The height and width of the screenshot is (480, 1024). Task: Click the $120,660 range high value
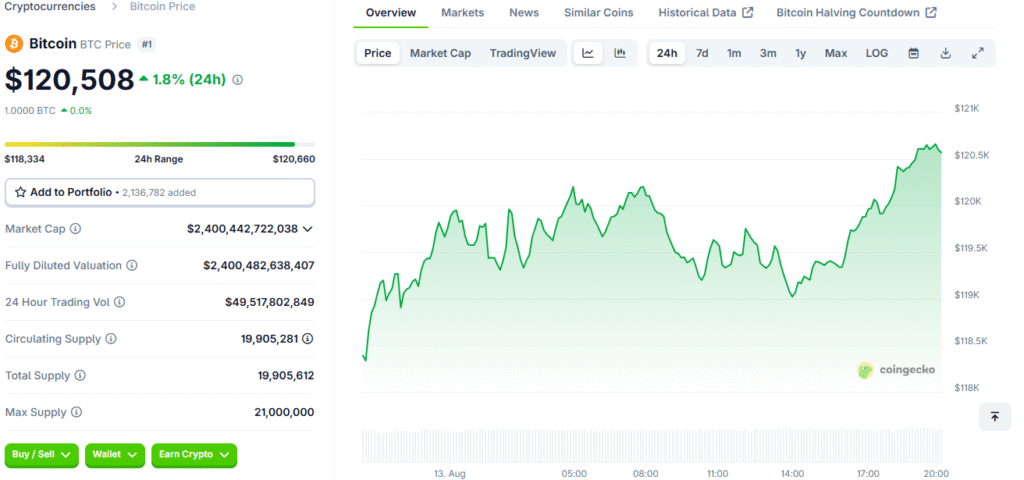[294, 159]
